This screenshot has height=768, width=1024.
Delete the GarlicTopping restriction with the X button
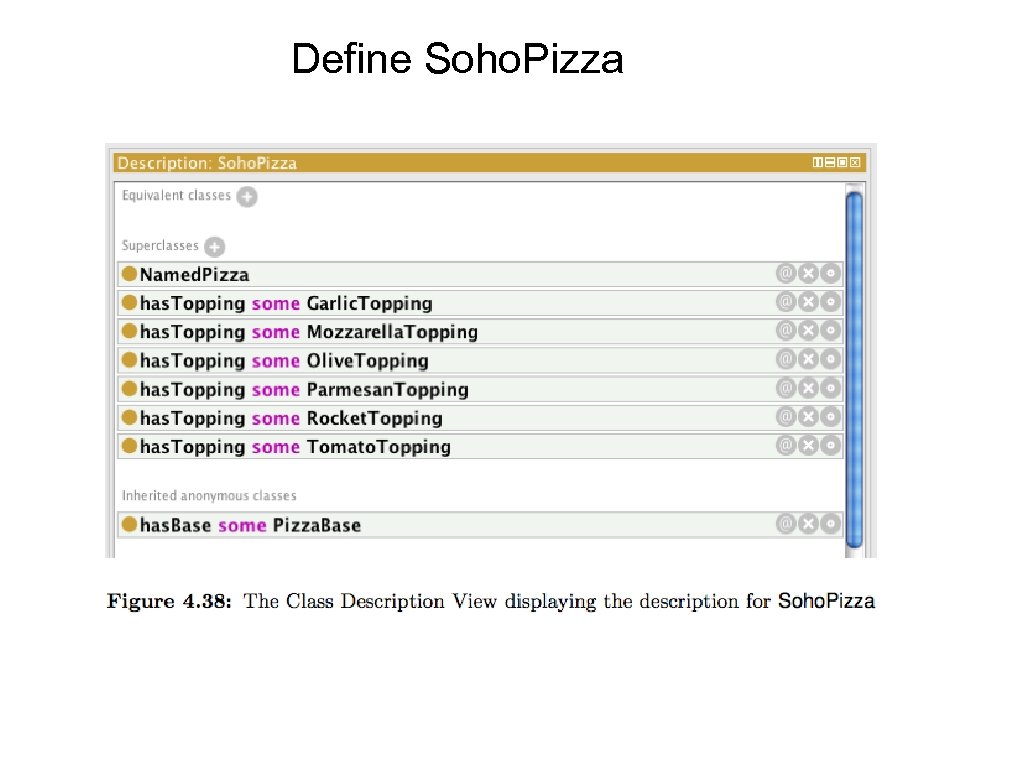click(x=808, y=302)
